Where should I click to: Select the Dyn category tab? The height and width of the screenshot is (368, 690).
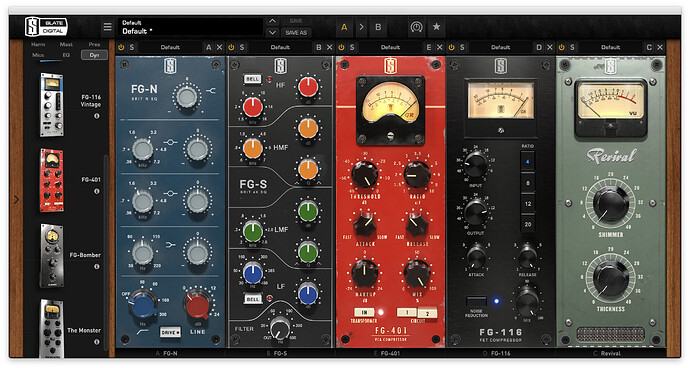coord(94,55)
